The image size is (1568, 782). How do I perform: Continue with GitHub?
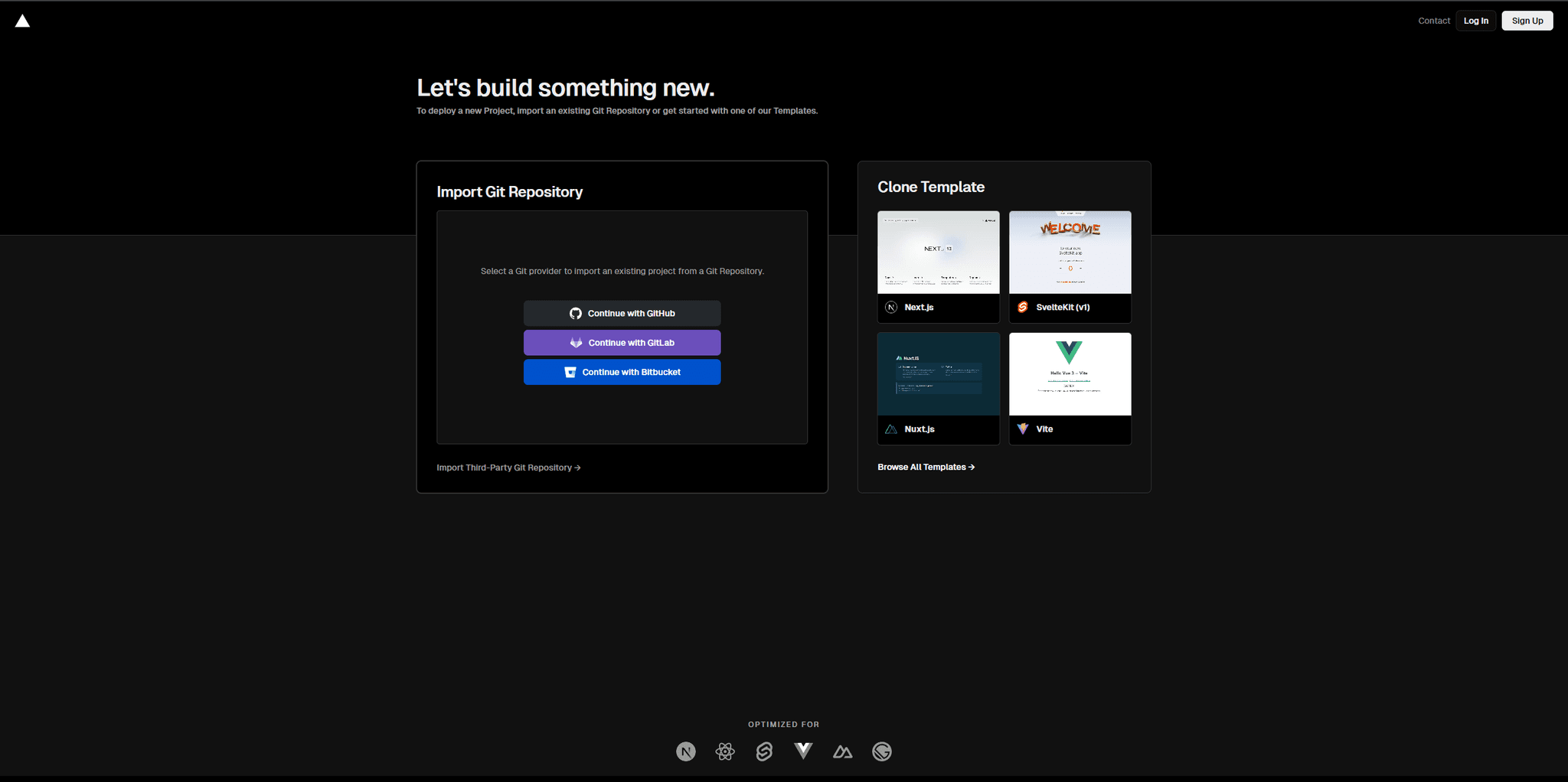(622, 313)
